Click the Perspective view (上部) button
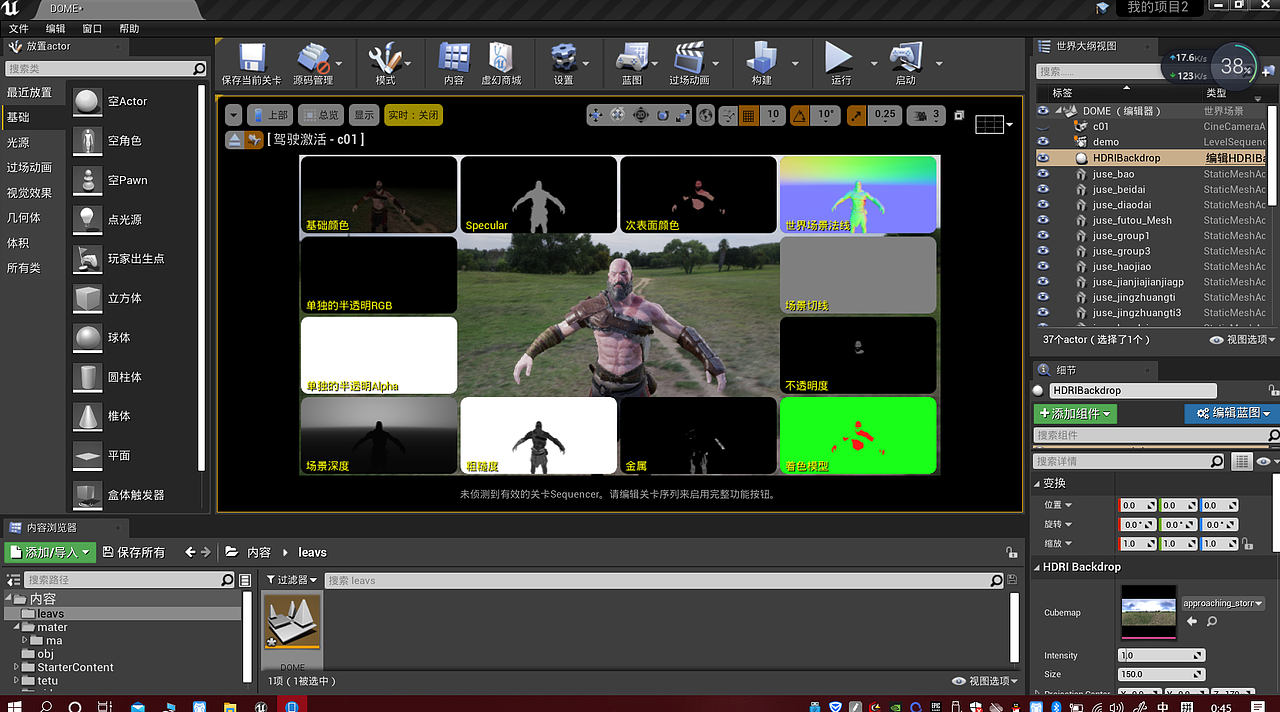The height and width of the screenshot is (712, 1280). click(270, 115)
